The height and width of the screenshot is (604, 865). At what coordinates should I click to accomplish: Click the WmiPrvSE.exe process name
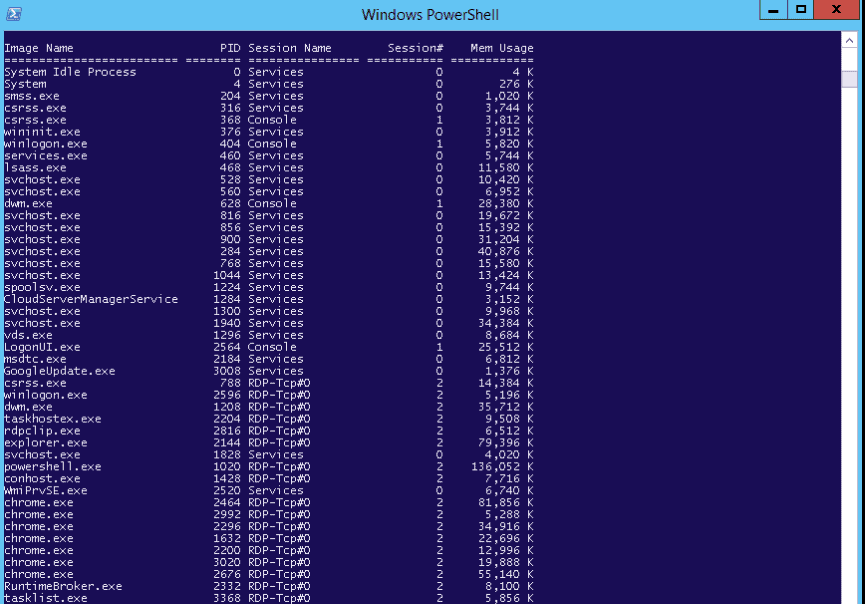[46, 491]
